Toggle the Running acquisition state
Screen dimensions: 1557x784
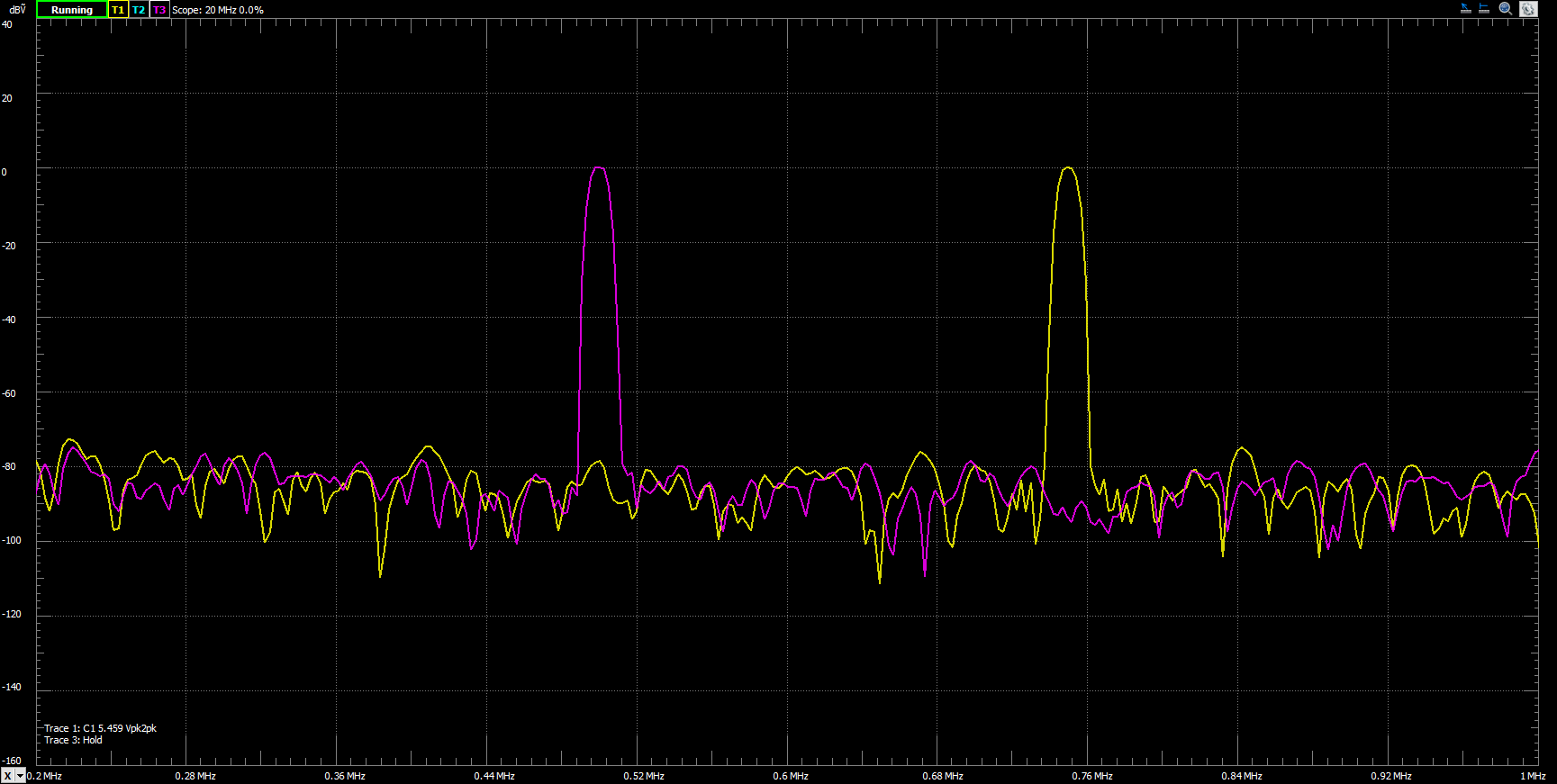coord(72,10)
